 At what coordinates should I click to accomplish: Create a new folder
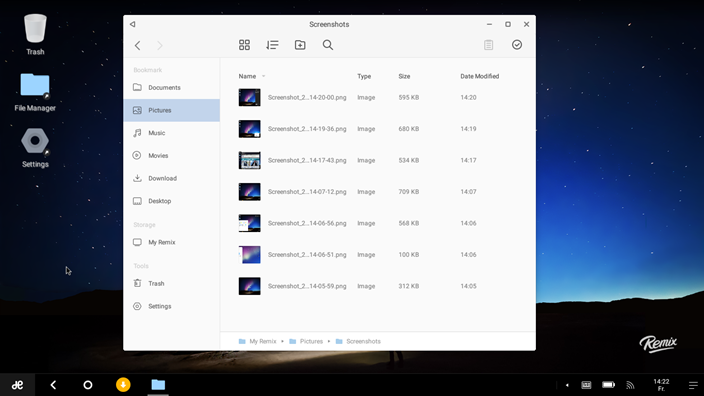tap(300, 45)
